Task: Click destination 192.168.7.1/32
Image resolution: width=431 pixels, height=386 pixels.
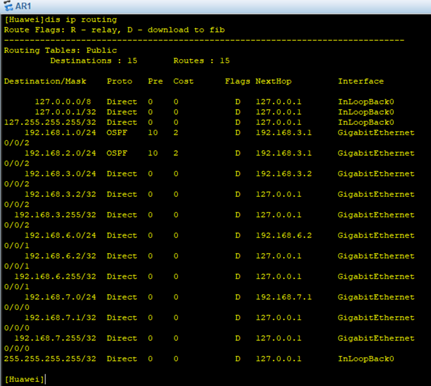Action: [60, 318]
